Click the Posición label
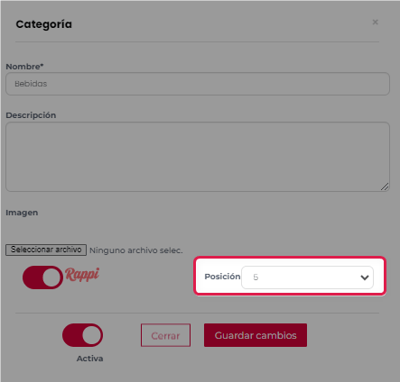This screenshot has width=400, height=382. (x=222, y=277)
